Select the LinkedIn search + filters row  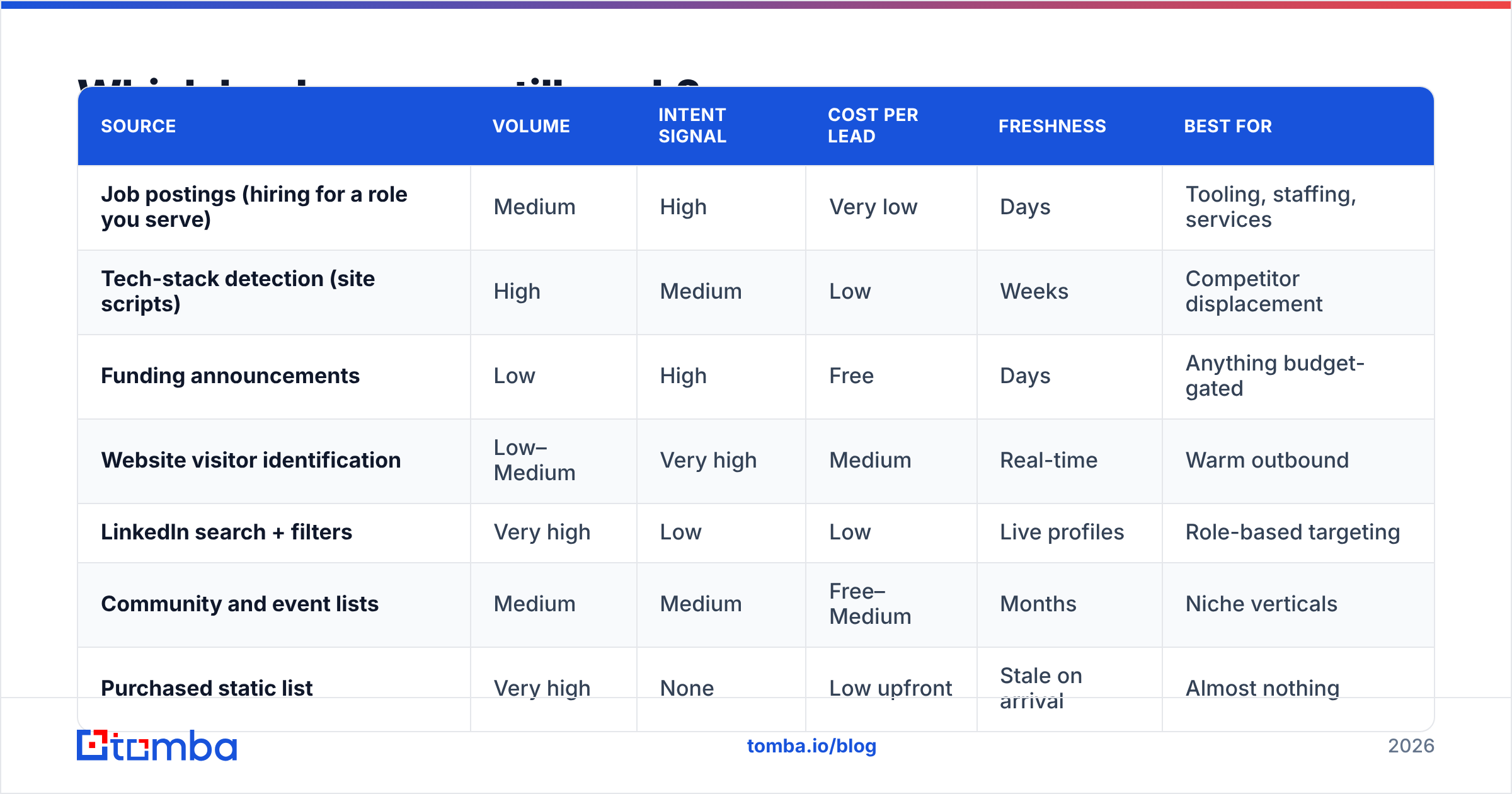[756, 533]
